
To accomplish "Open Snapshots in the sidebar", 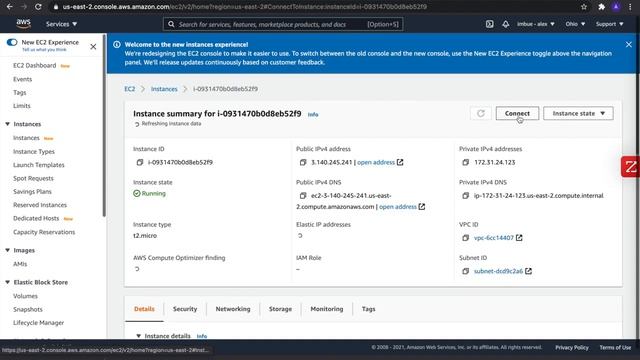I will [x=28, y=309].
